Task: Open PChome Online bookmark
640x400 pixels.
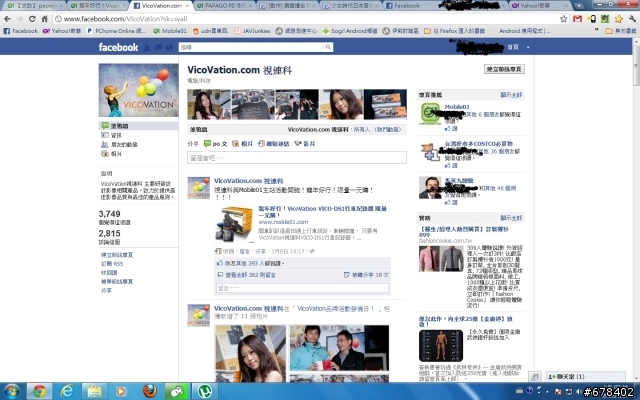Action: 116,31
